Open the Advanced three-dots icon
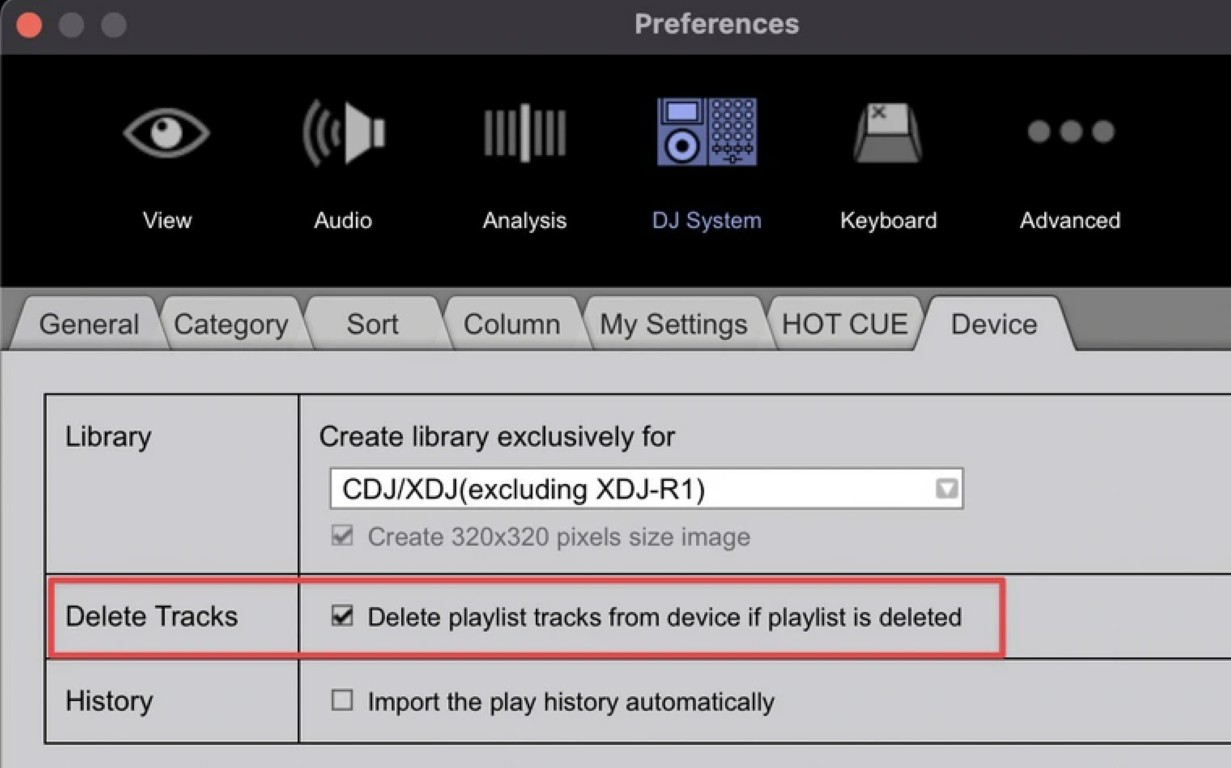1231x768 pixels. (1070, 131)
